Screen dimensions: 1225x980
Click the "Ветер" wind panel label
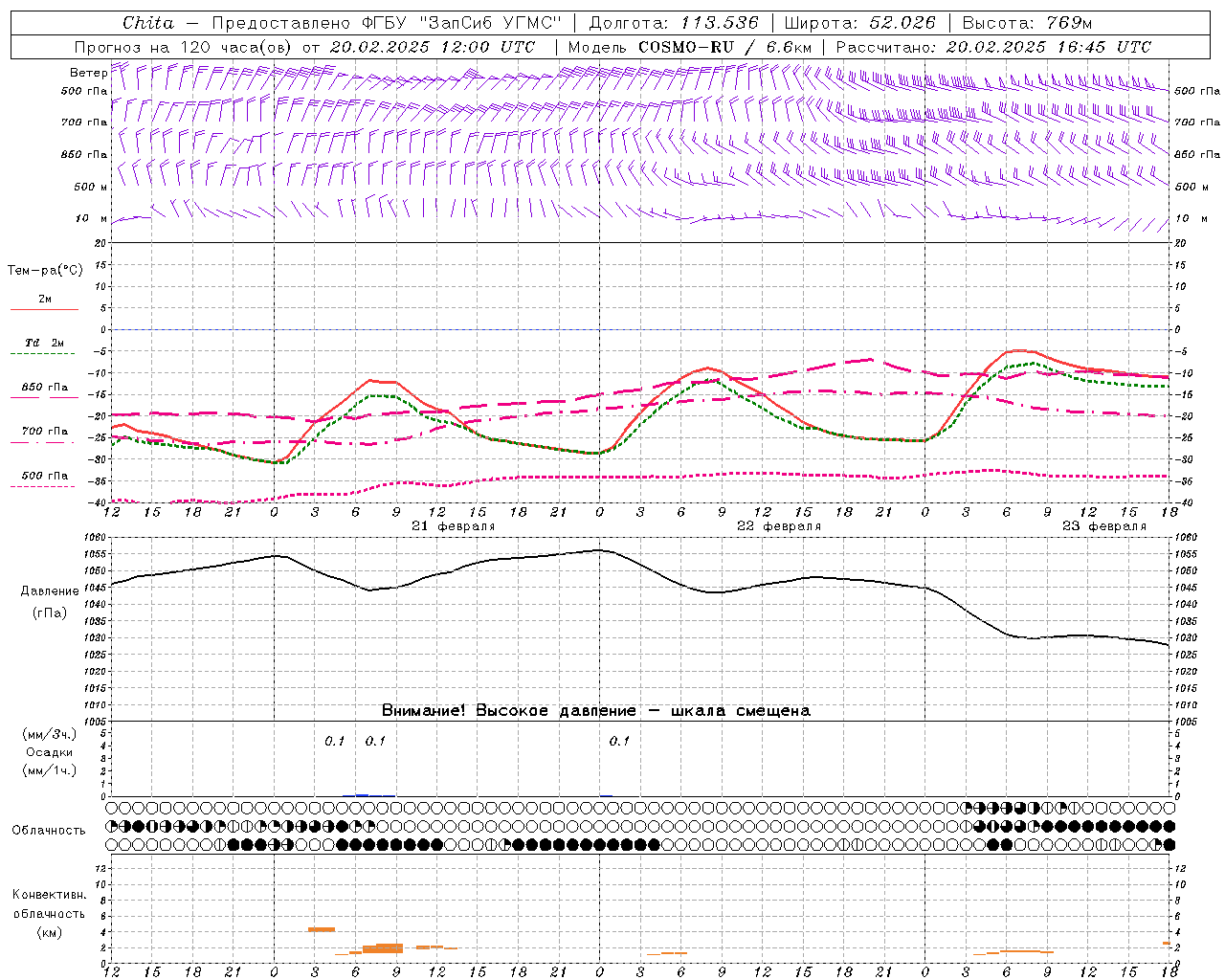pyautogui.click(x=89, y=73)
